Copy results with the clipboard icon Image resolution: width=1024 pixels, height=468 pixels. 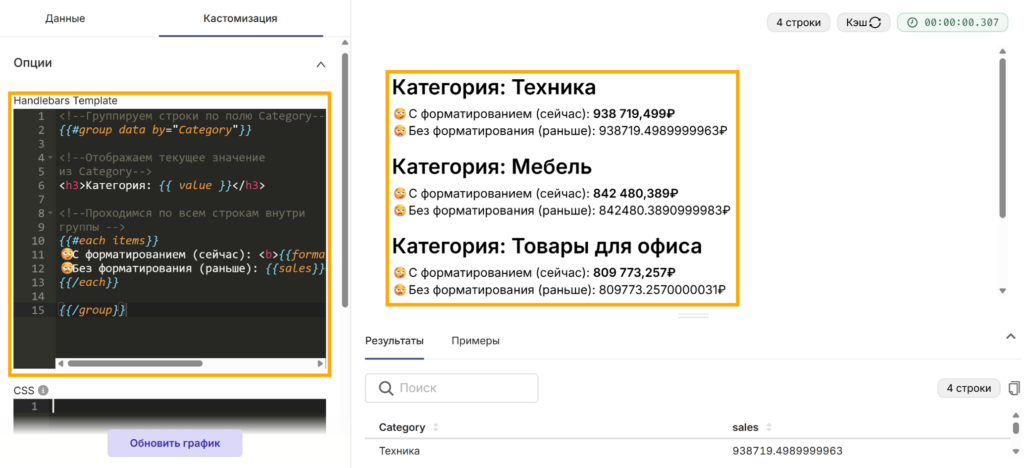point(1014,388)
